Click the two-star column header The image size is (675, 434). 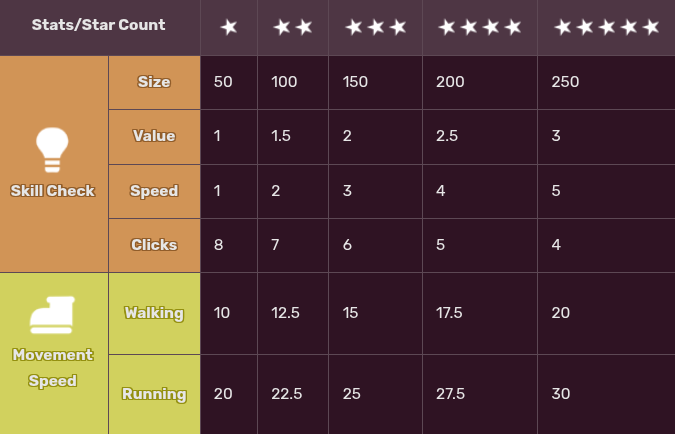293,27
